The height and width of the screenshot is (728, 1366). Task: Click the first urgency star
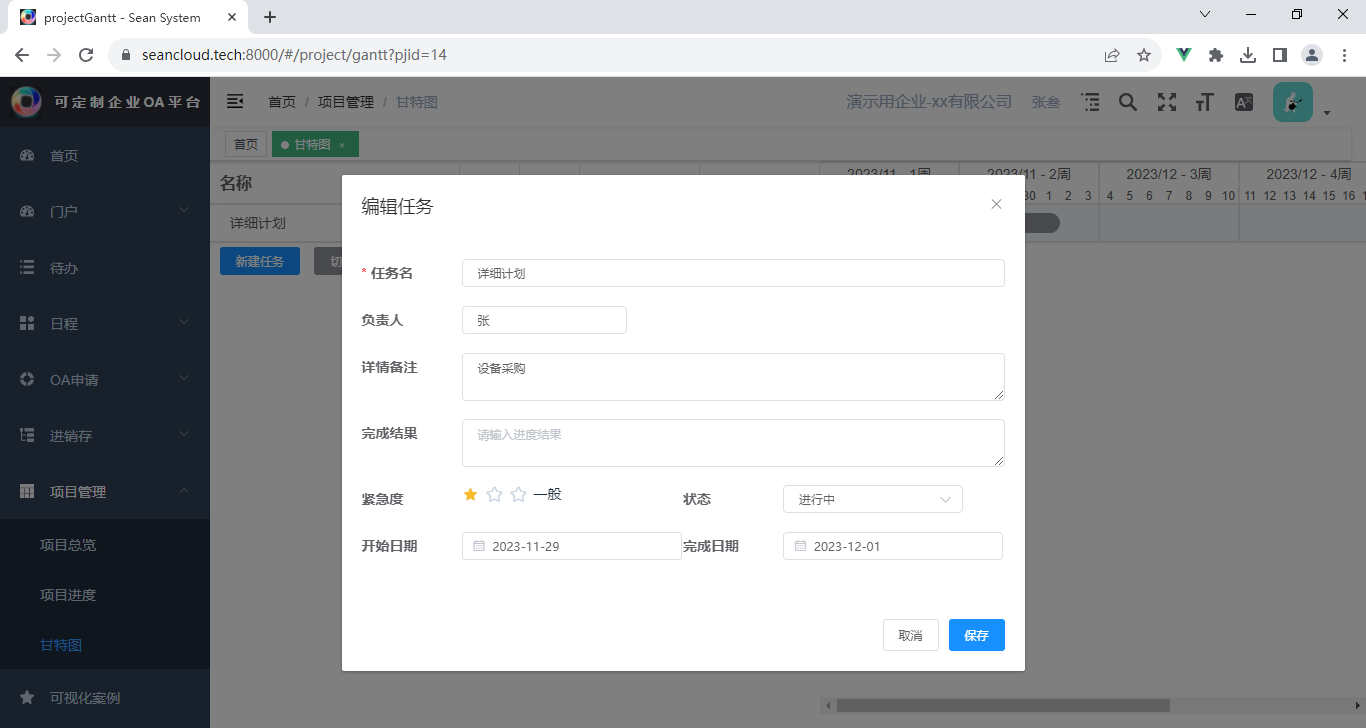470,494
